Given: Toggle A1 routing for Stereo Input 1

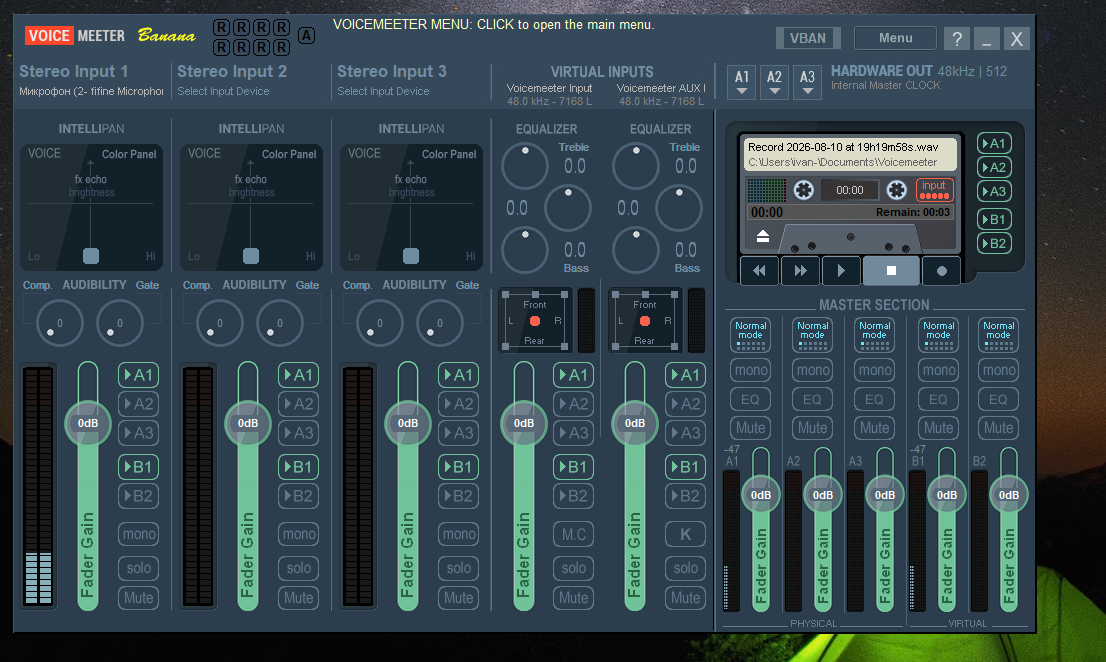Looking at the screenshot, I should coord(138,375).
